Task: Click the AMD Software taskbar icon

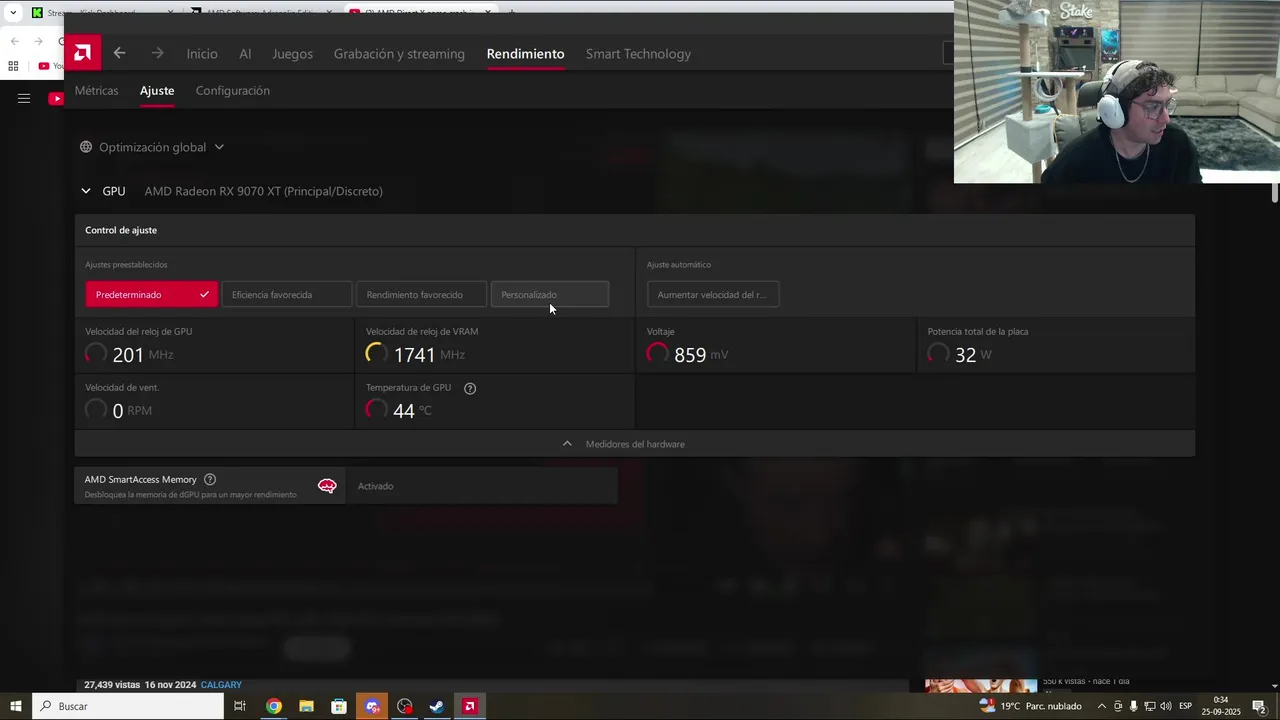Action: pos(469,706)
